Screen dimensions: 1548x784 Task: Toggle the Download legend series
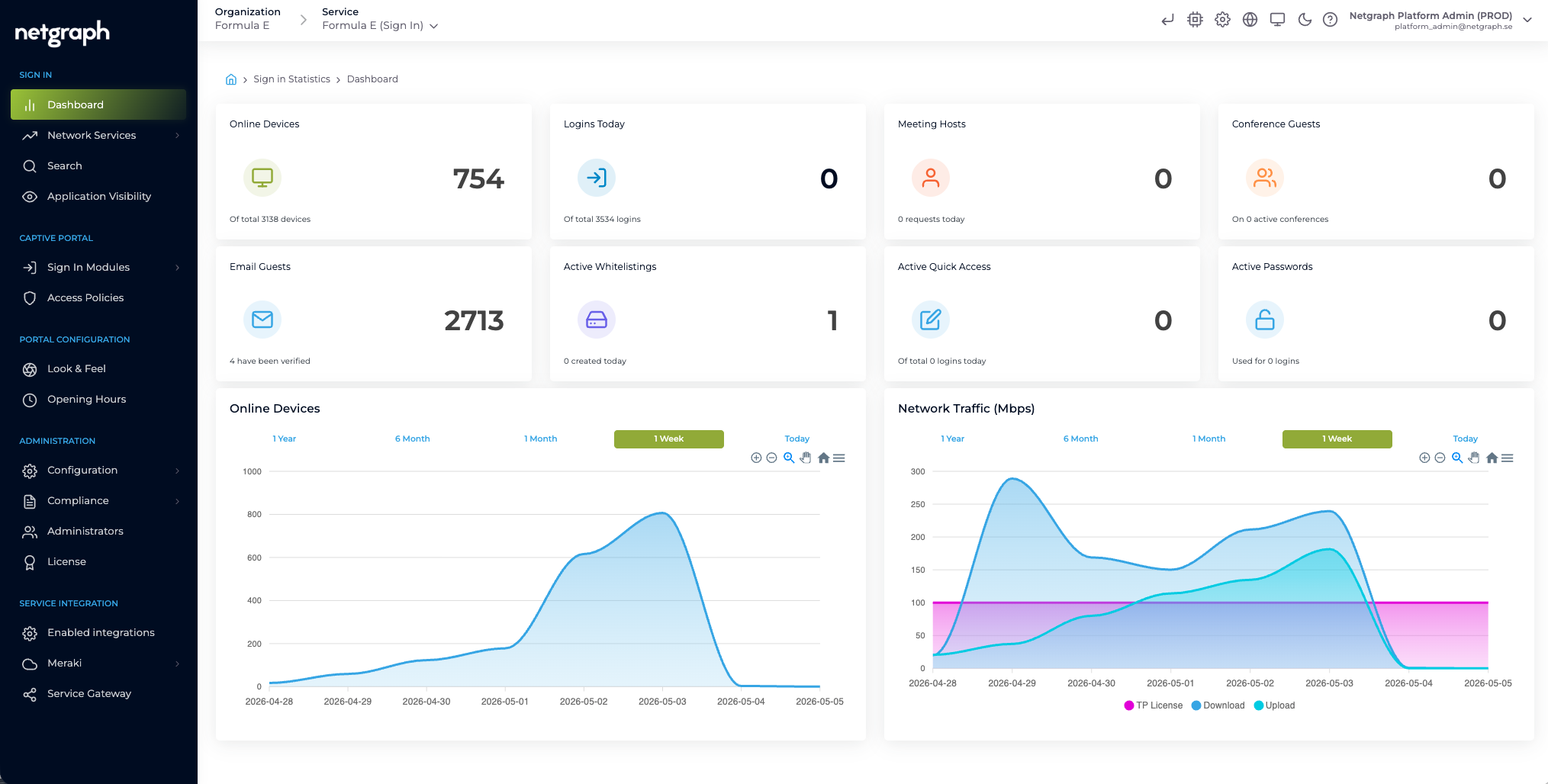coord(1218,705)
